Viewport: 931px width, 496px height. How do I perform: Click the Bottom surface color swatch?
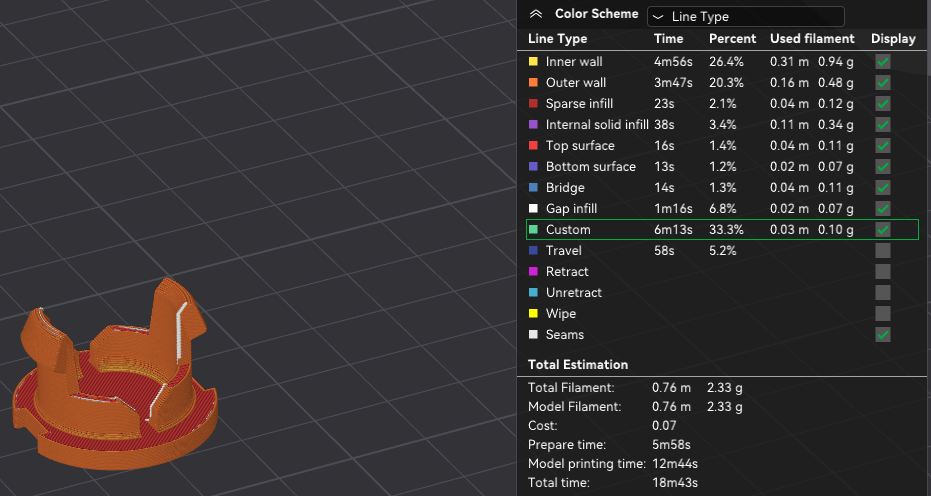[x=533, y=166]
